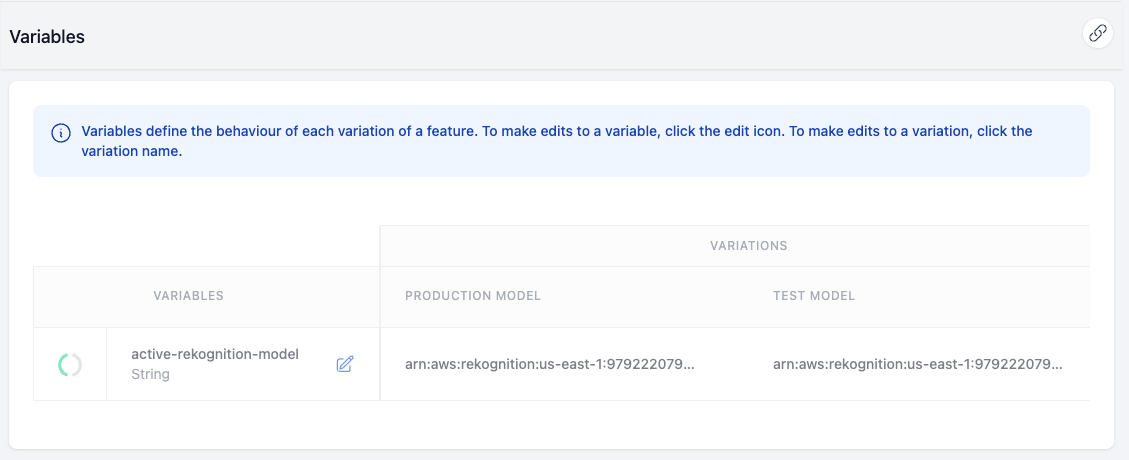Open the TEST MODEL variation
Viewport: 1129px width, 460px height.
tap(814, 296)
